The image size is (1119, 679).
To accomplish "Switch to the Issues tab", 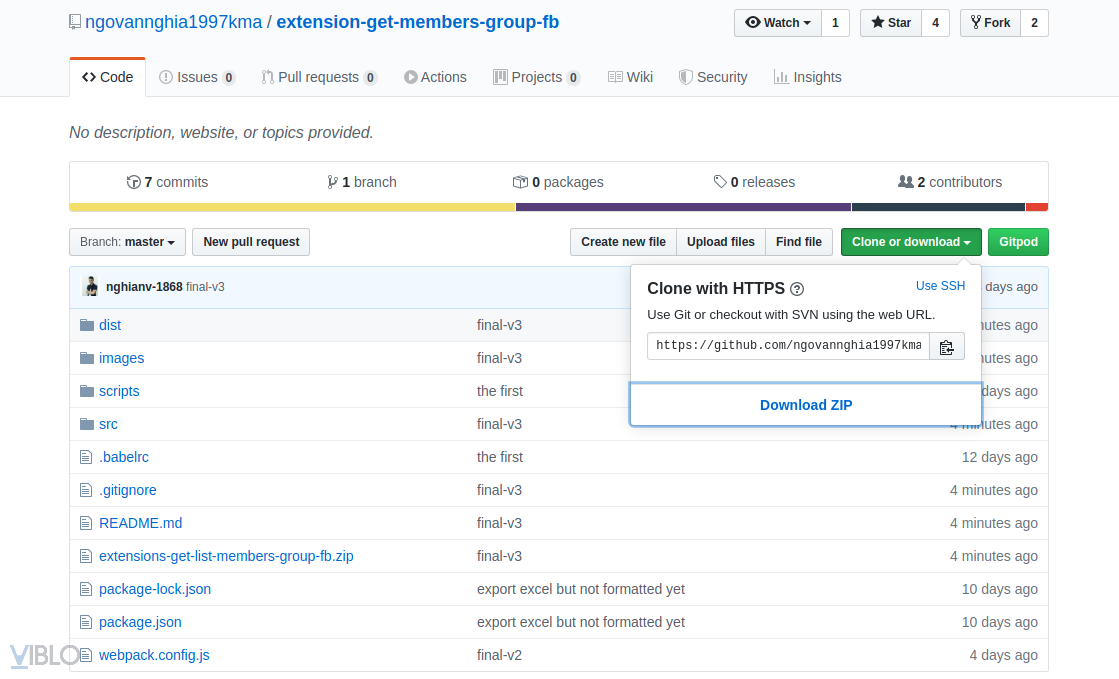I will pos(196,77).
